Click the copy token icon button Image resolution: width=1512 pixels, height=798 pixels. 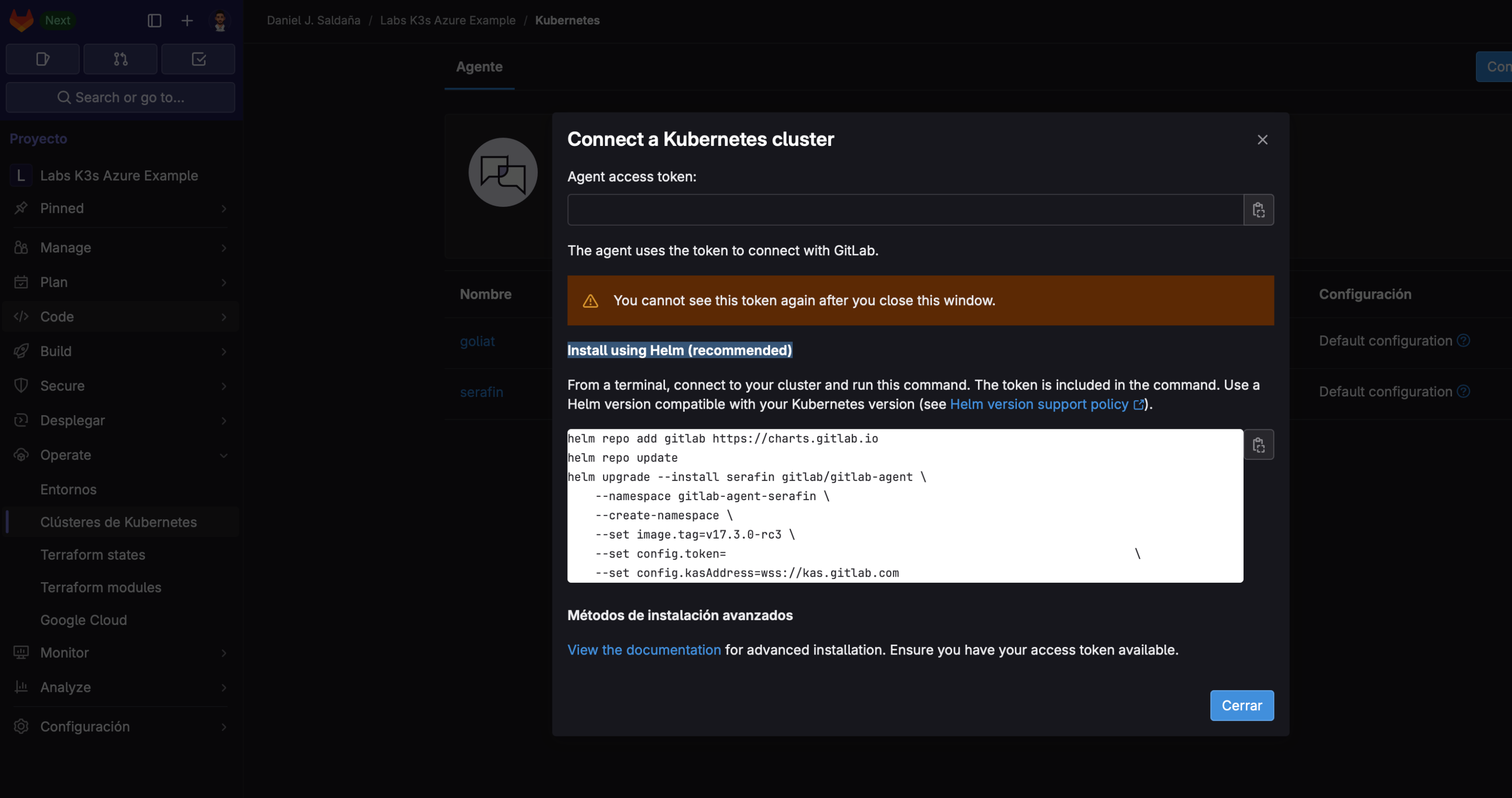(1258, 210)
